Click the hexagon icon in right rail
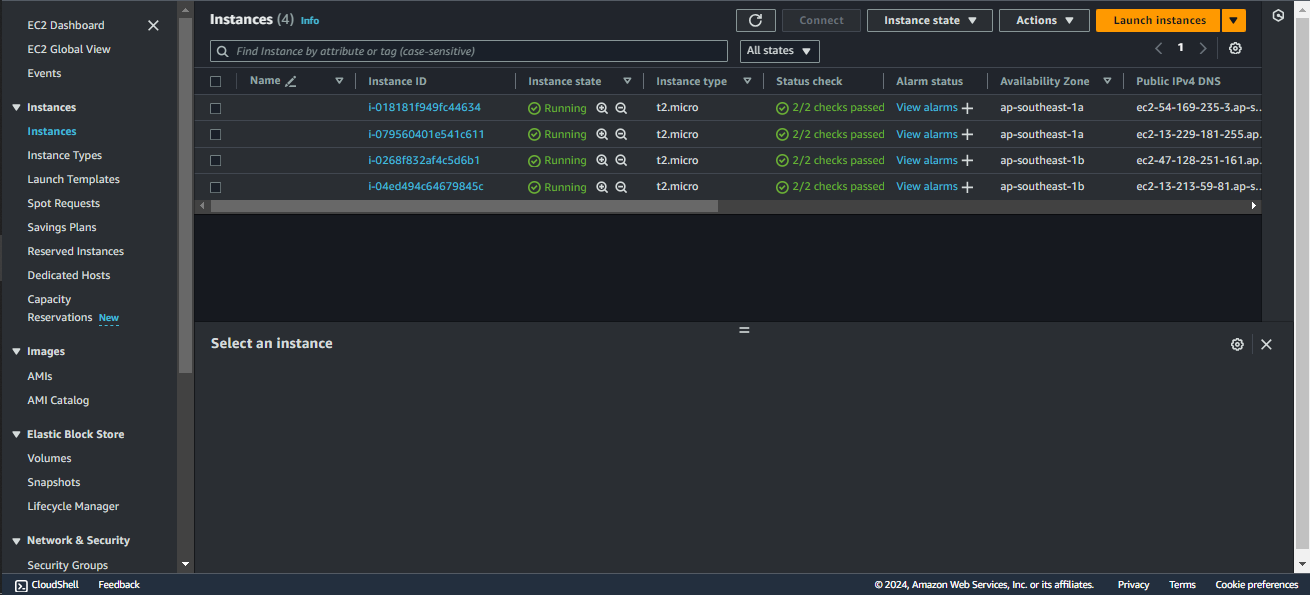The width and height of the screenshot is (1310, 595). click(x=1278, y=16)
